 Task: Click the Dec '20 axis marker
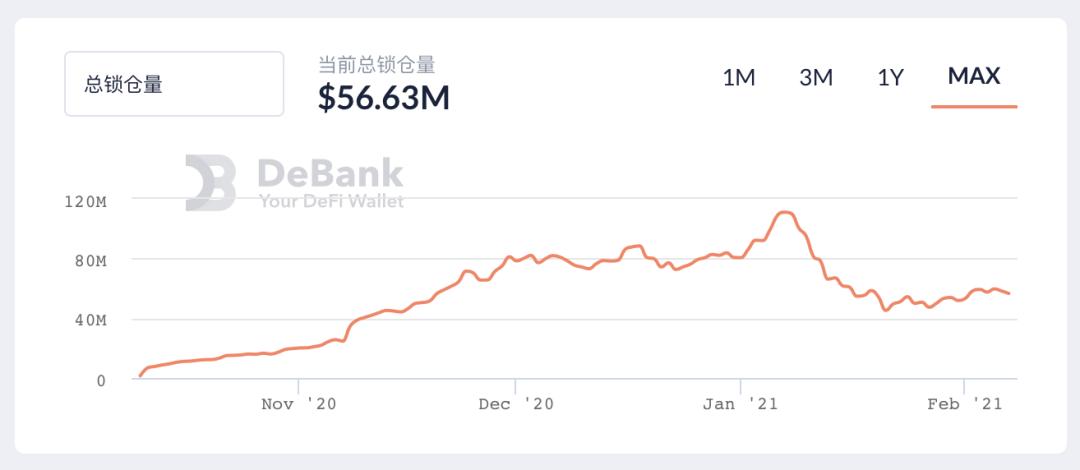[516, 404]
